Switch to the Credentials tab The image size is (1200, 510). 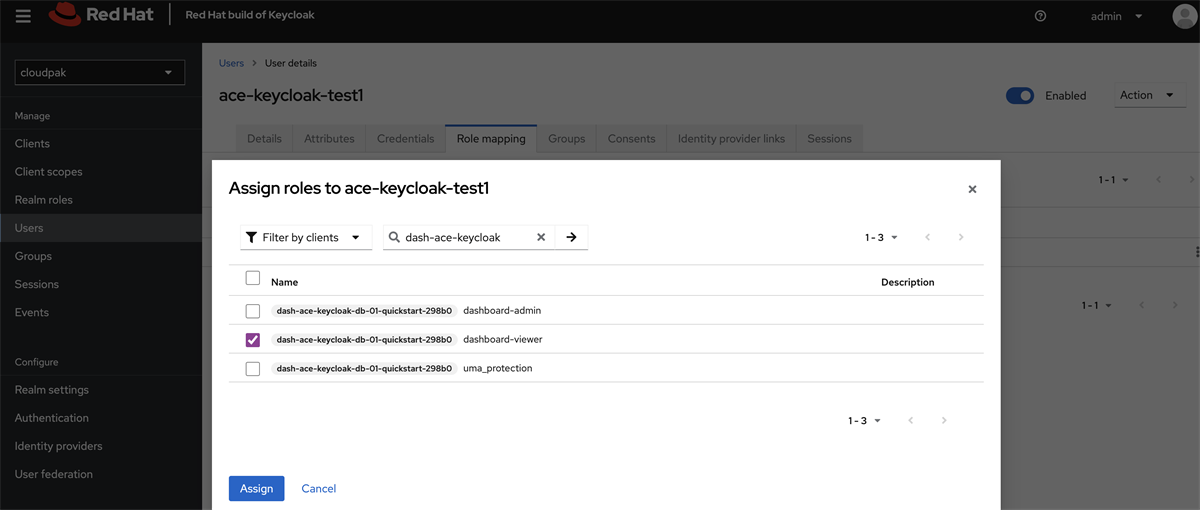[x=405, y=139]
